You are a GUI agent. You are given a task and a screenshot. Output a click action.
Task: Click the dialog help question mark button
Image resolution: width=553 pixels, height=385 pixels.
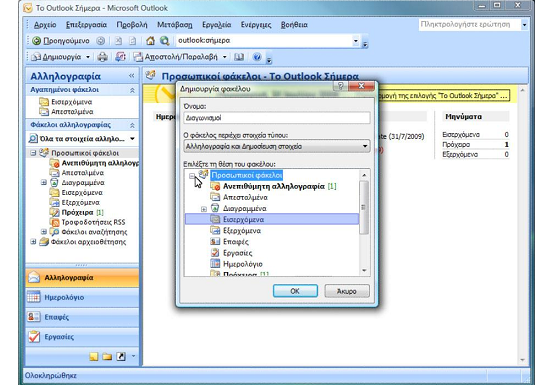coord(340,86)
